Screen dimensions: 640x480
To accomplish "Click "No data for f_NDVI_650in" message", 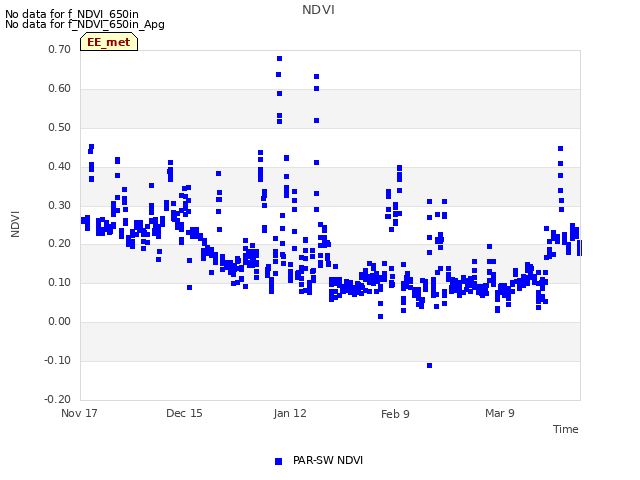I will point(72,14).
